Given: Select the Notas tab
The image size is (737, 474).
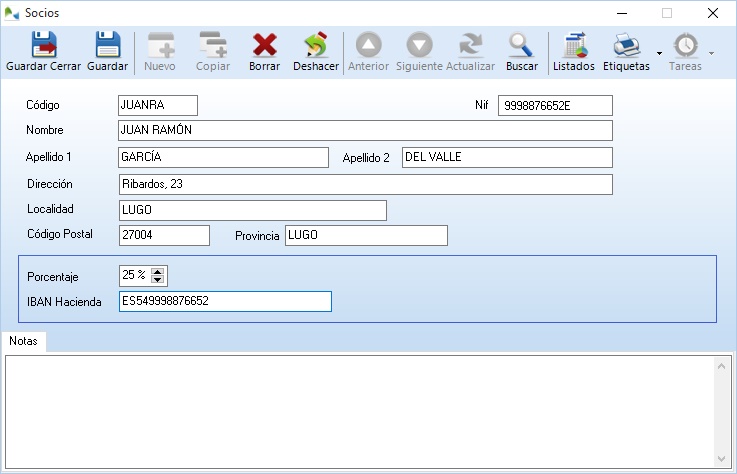Looking at the screenshot, I should pyautogui.click(x=24, y=341).
